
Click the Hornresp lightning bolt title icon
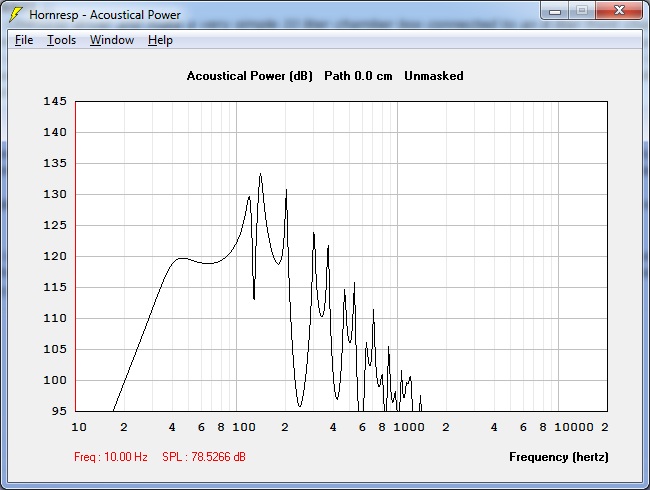click(15, 15)
